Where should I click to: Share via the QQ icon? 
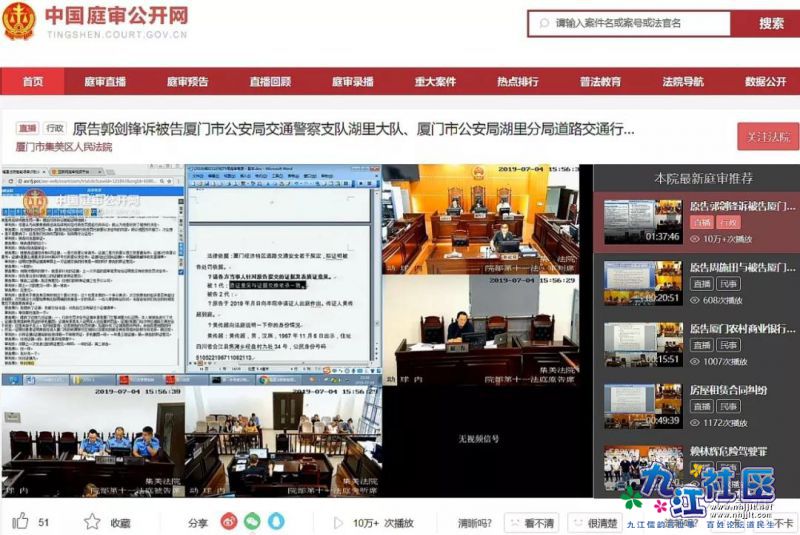tap(276, 521)
